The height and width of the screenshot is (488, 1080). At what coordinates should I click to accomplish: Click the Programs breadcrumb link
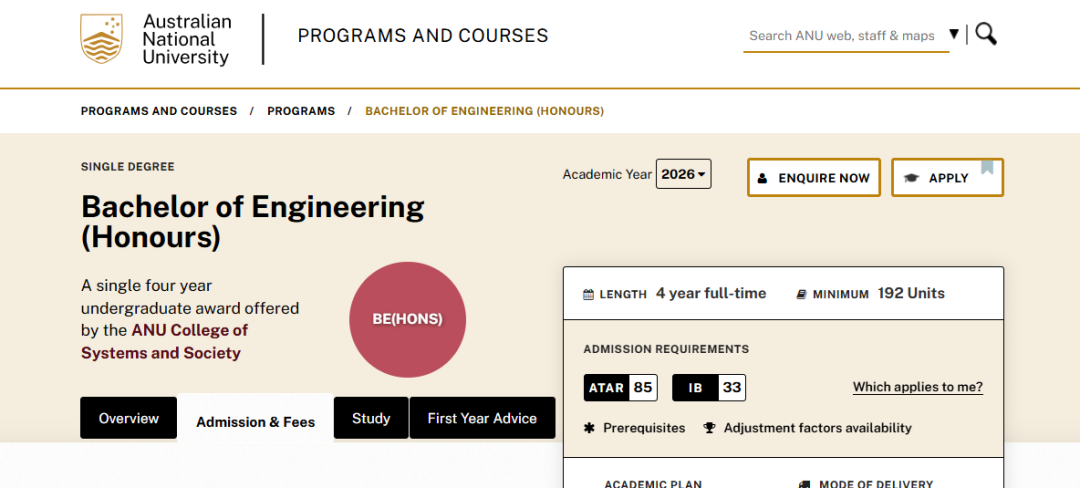[301, 111]
